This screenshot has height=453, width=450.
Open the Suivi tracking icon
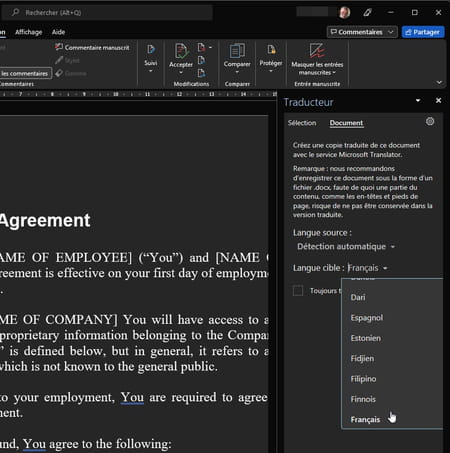tap(151, 49)
